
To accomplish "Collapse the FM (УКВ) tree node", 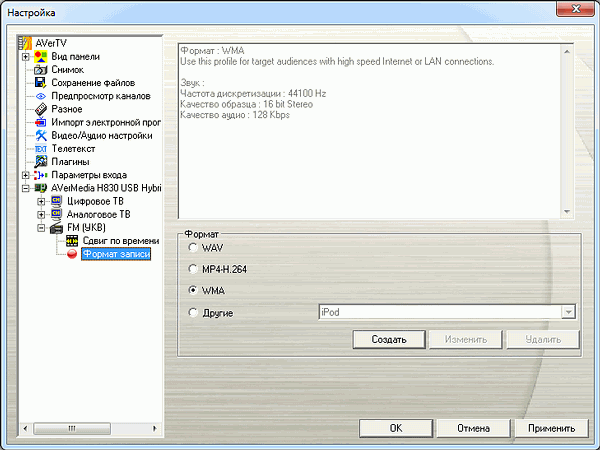I will point(41,227).
